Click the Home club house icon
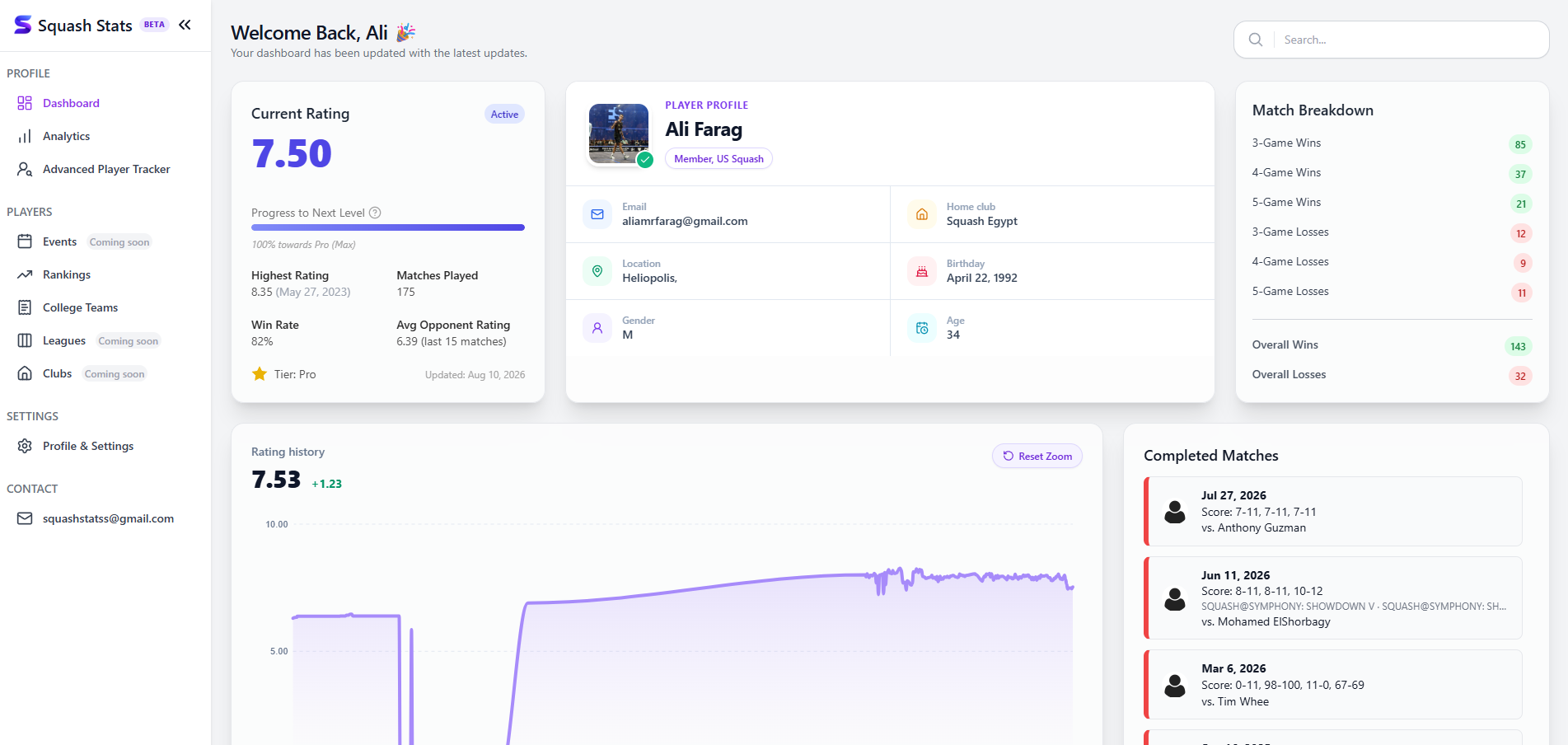 (x=922, y=214)
